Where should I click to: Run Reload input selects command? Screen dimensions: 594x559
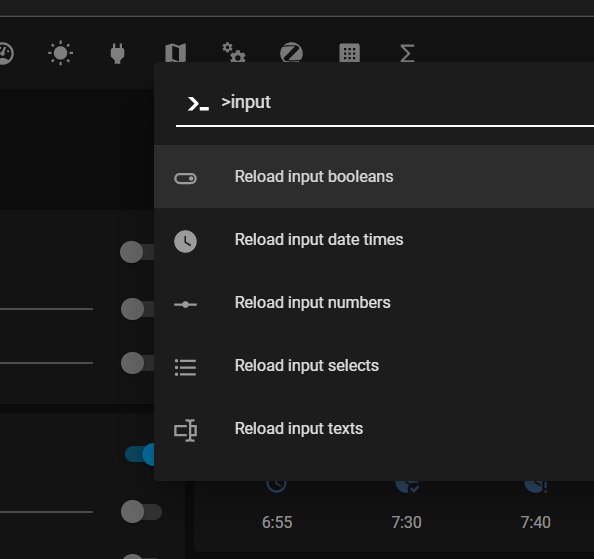click(374, 365)
